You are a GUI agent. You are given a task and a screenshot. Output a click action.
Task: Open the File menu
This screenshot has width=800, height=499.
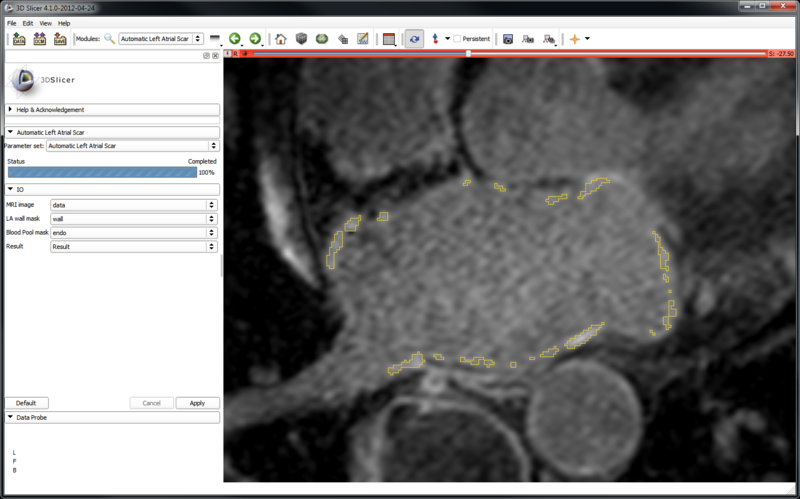click(x=12, y=22)
